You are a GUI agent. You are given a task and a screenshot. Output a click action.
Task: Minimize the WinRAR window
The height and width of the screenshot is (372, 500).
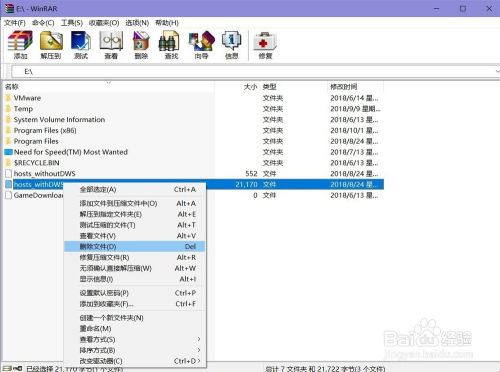coord(437,8)
